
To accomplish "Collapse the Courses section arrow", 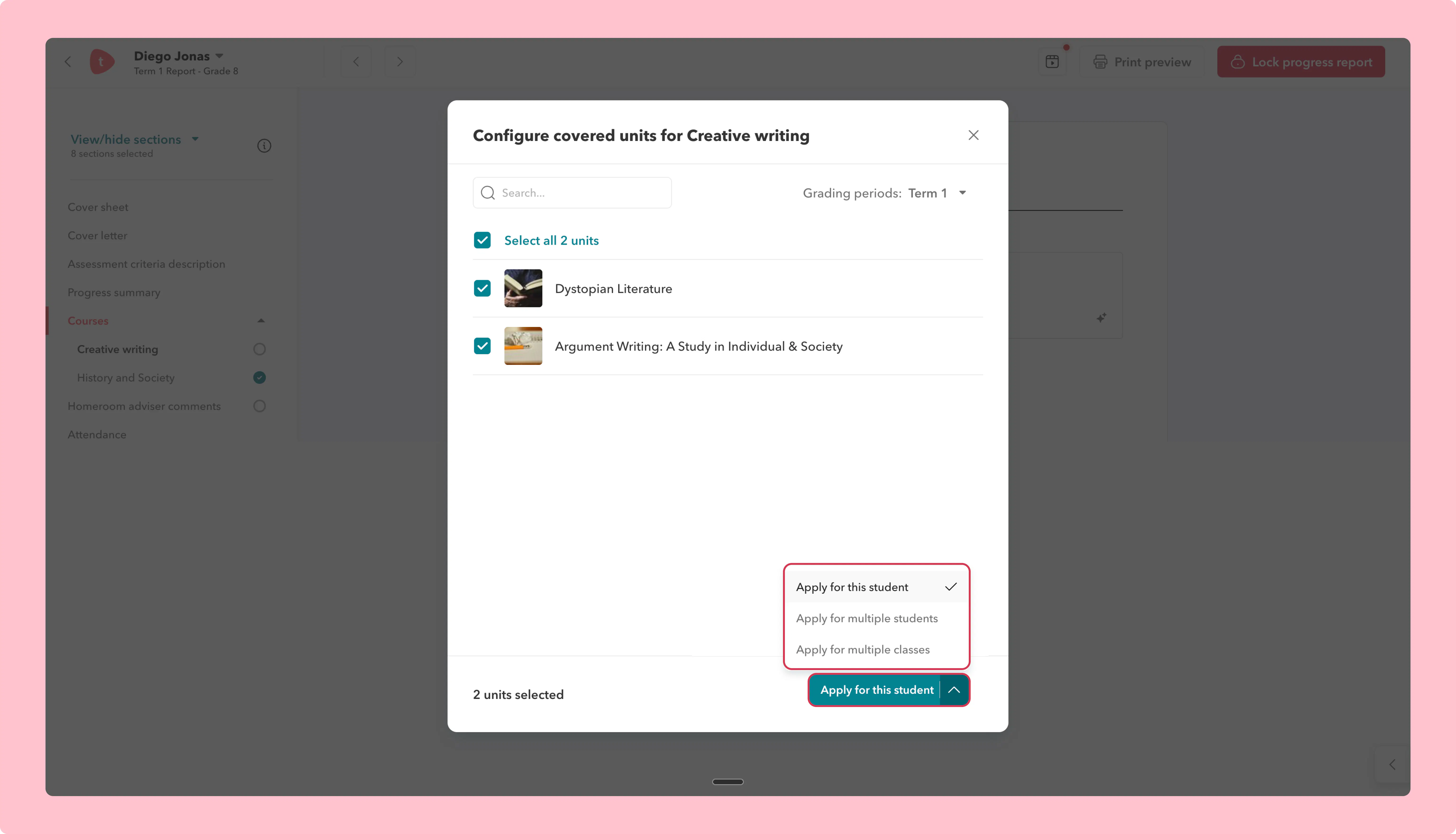I will [261, 321].
